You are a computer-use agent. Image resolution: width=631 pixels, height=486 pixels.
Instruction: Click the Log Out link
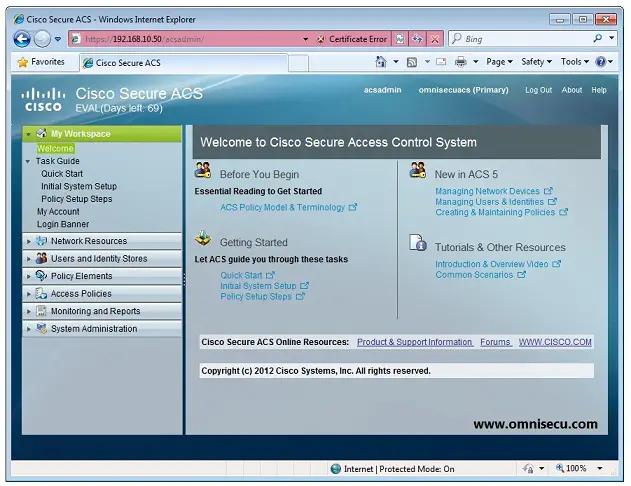coord(538,90)
